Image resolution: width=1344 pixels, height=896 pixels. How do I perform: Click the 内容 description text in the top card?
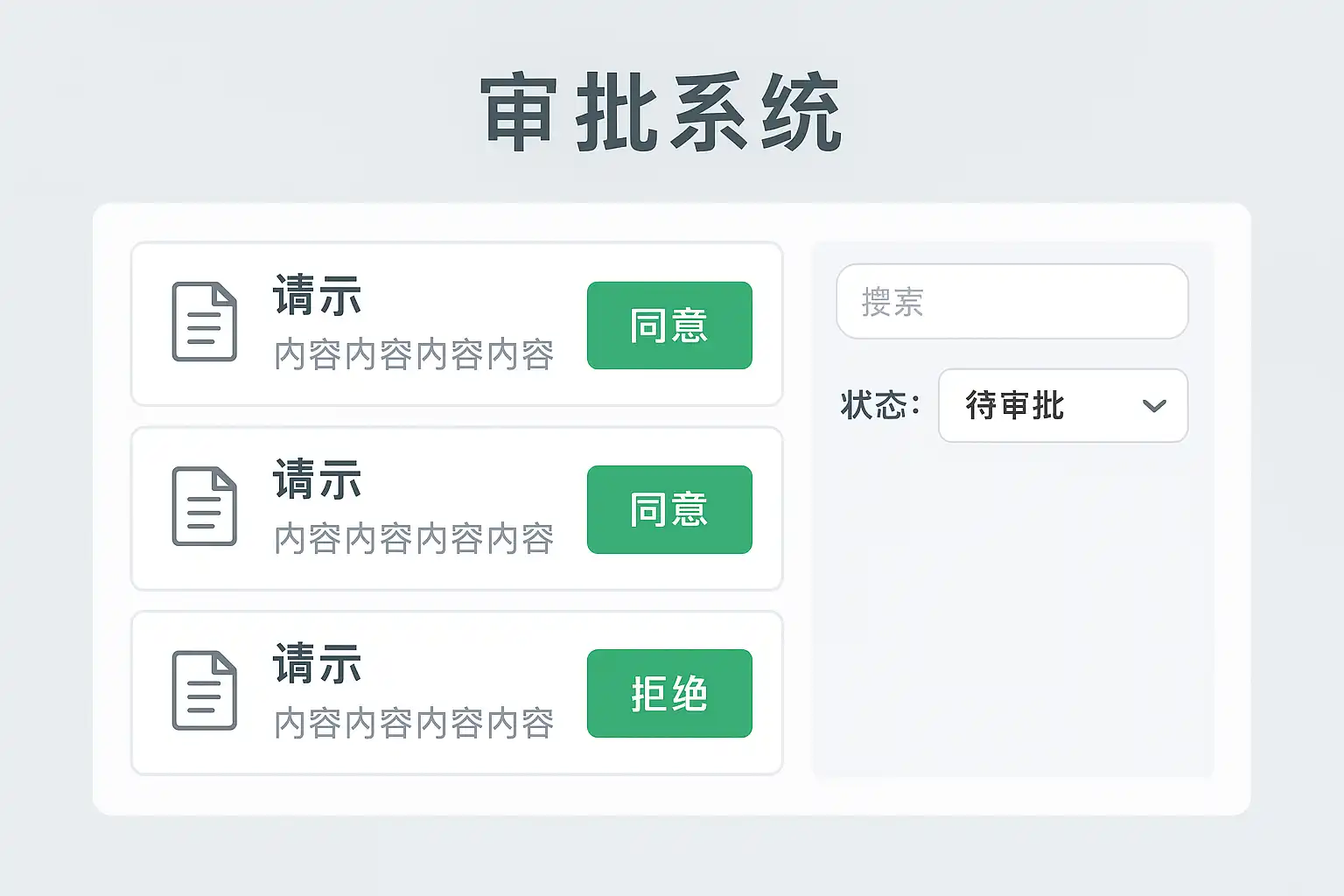(x=414, y=355)
